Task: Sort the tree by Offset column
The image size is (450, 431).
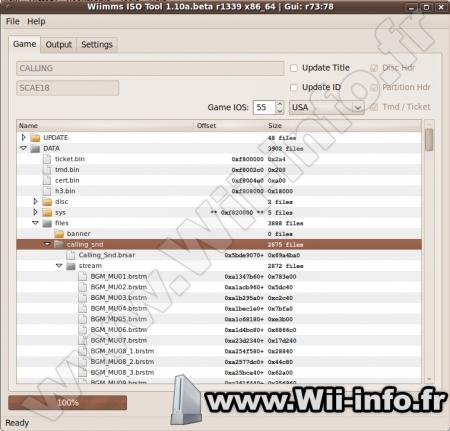Action: [230, 126]
